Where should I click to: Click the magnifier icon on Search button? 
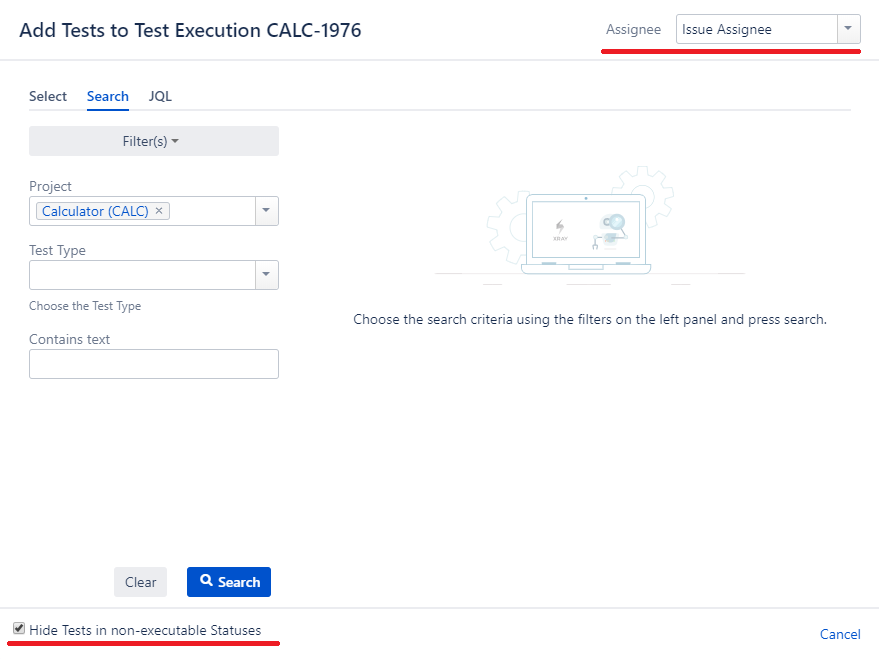pos(206,581)
